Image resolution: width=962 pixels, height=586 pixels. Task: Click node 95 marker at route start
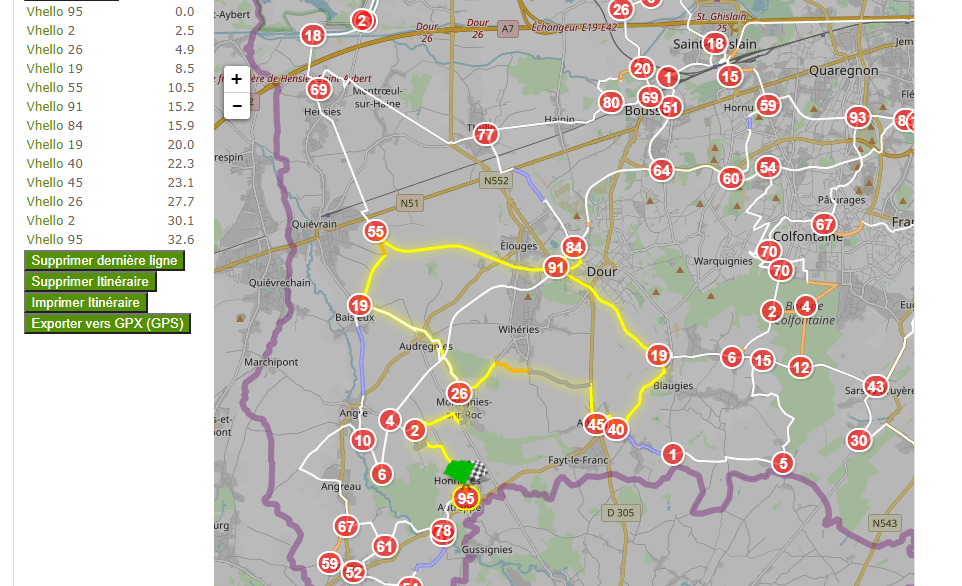click(x=465, y=498)
